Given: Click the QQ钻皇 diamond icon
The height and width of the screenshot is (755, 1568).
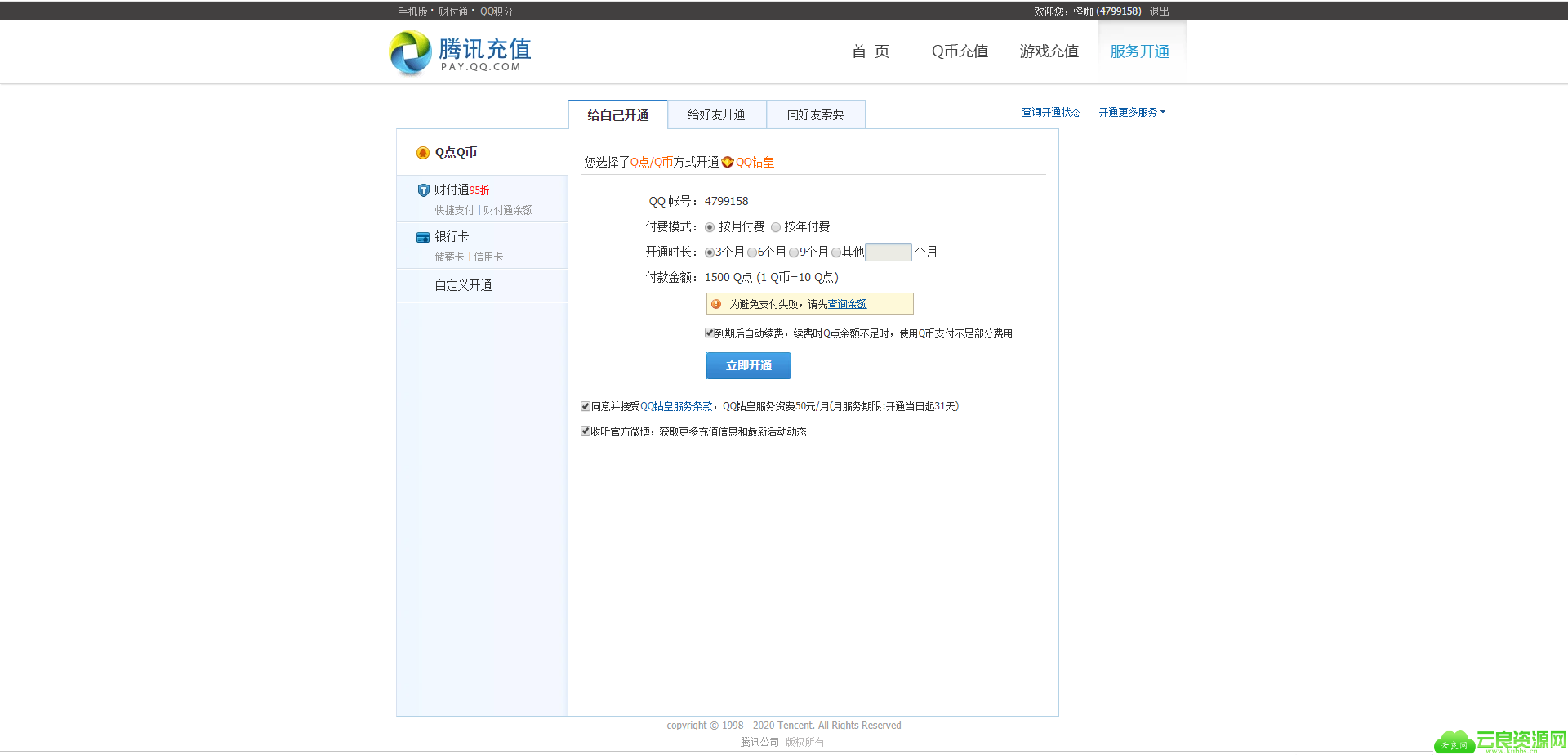Looking at the screenshot, I should [728, 162].
